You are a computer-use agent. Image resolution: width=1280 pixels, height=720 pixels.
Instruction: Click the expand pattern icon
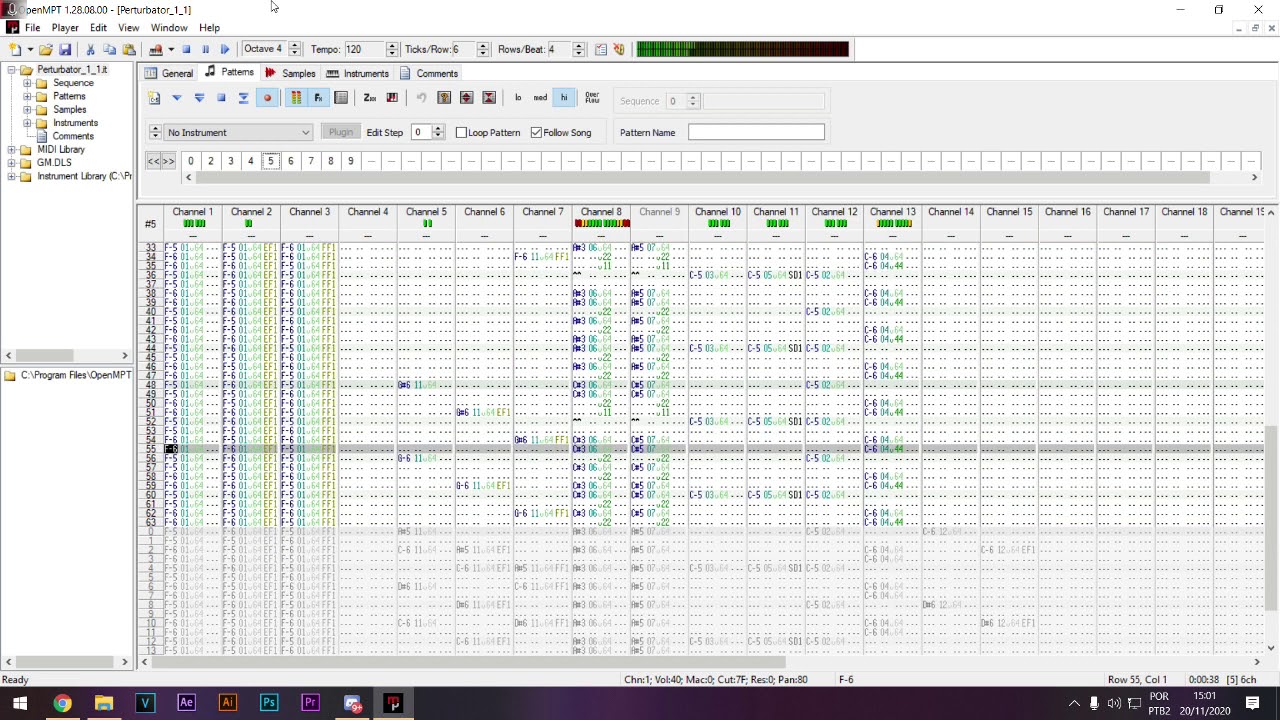pos(466,98)
